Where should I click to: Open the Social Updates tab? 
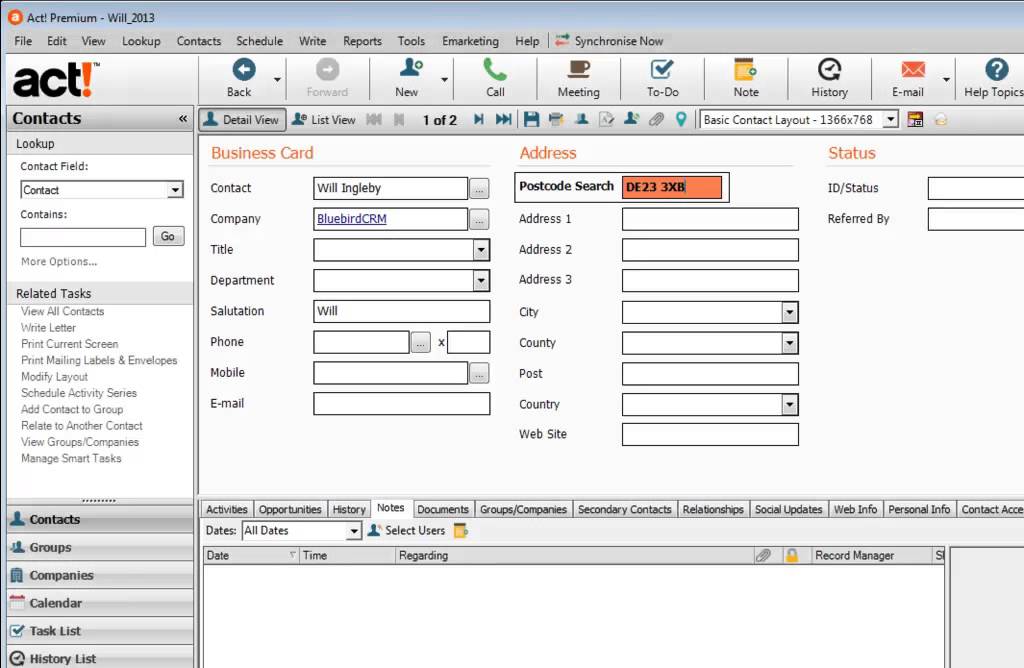point(788,509)
